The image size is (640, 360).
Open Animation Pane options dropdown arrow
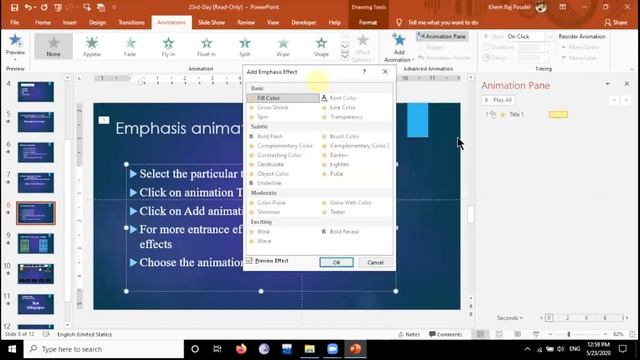pyautogui.click(x=607, y=84)
